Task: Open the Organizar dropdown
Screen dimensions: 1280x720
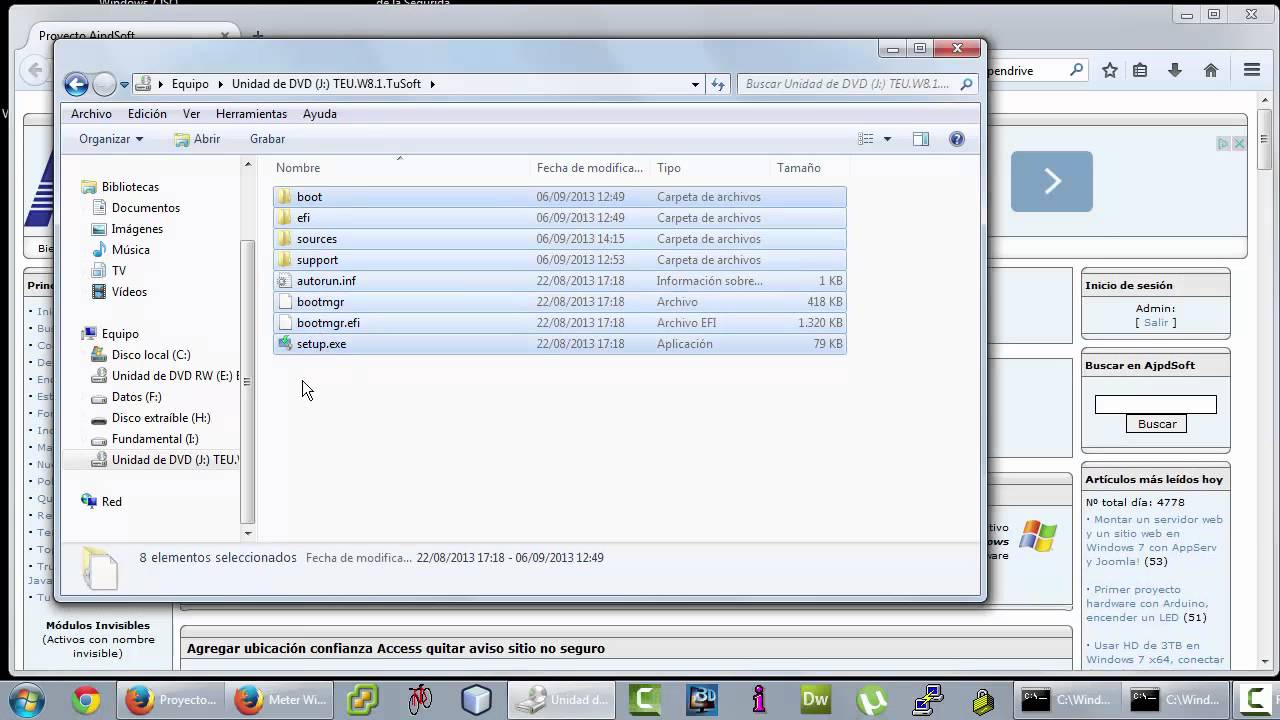Action: (x=111, y=139)
